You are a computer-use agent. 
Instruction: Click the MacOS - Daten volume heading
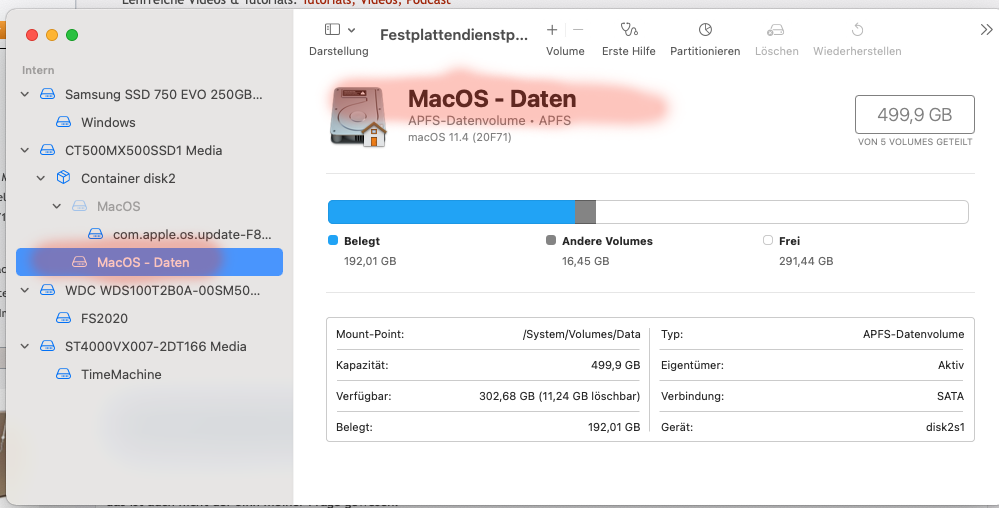point(492,99)
